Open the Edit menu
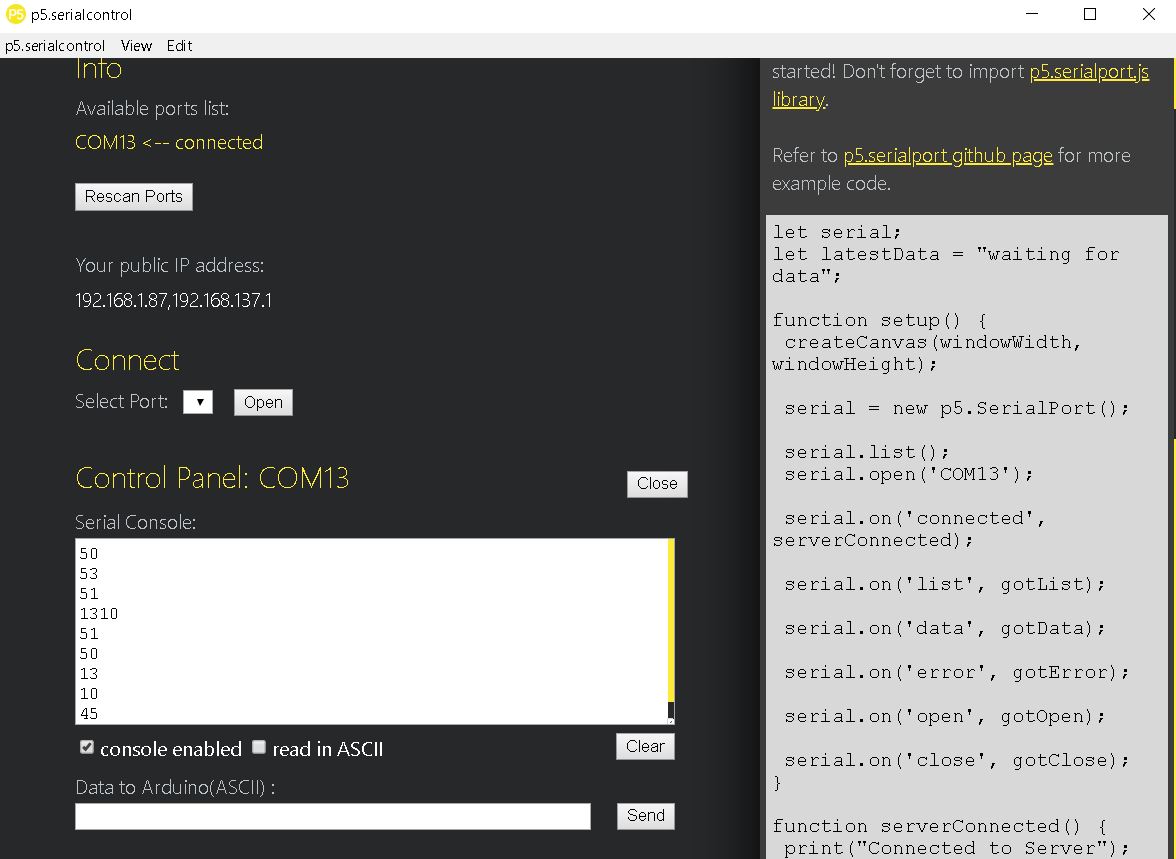 pyautogui.click(x=179, y=46)
